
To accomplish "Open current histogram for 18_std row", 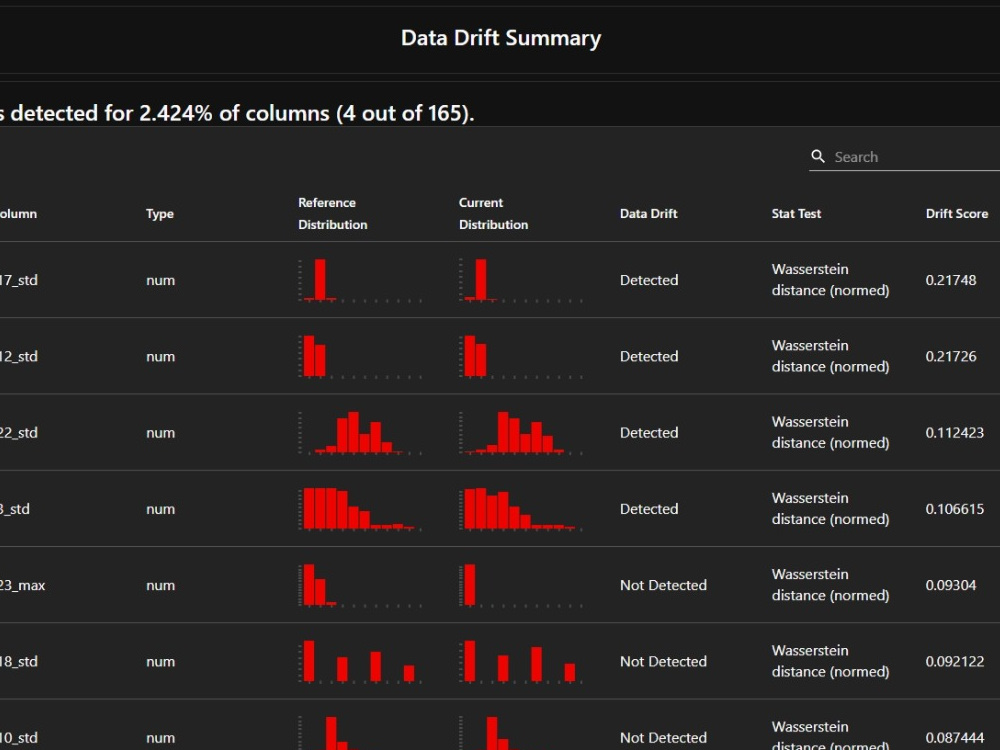I will coord(521,661).
